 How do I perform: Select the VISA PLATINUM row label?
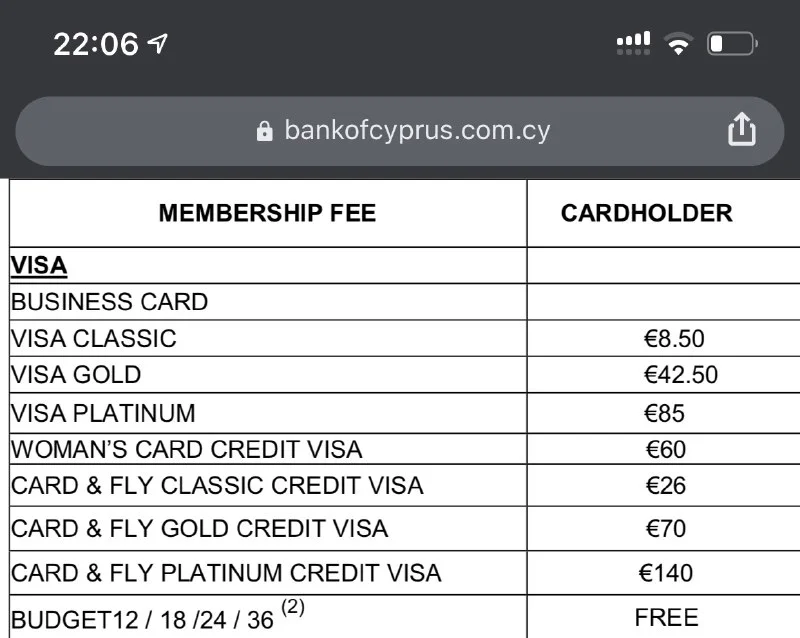104,413
